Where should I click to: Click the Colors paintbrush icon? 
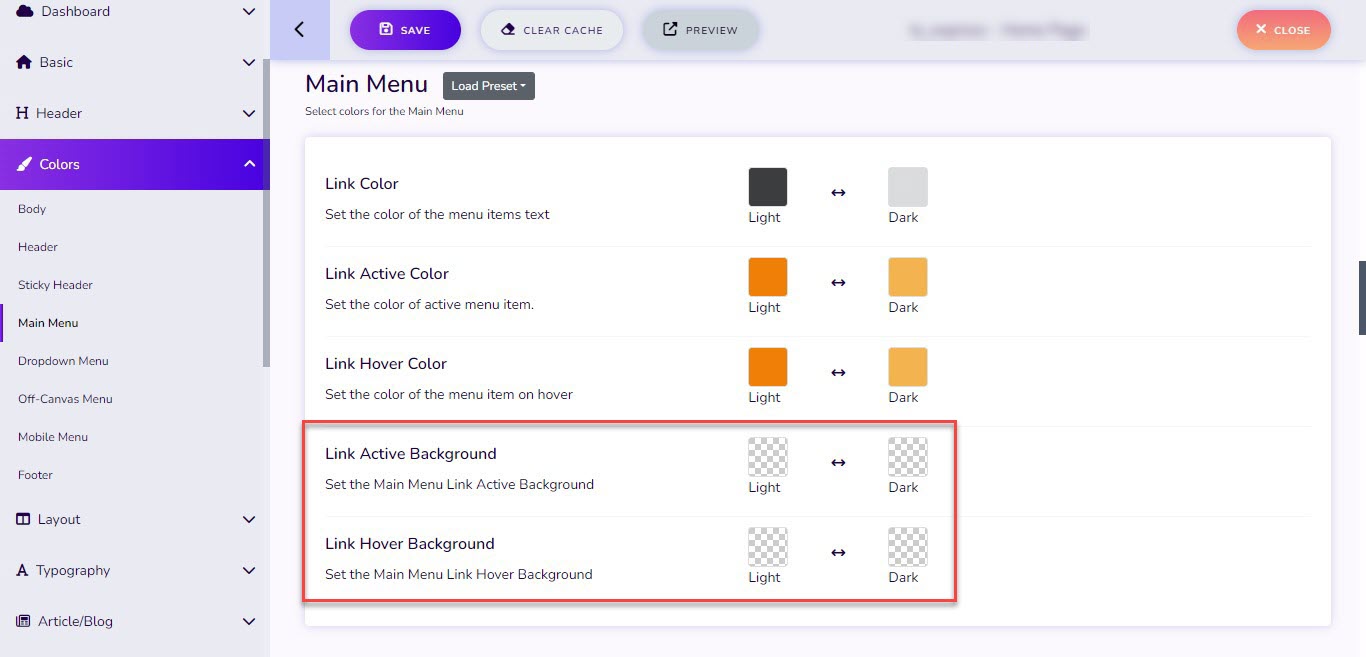pos(25,164)
